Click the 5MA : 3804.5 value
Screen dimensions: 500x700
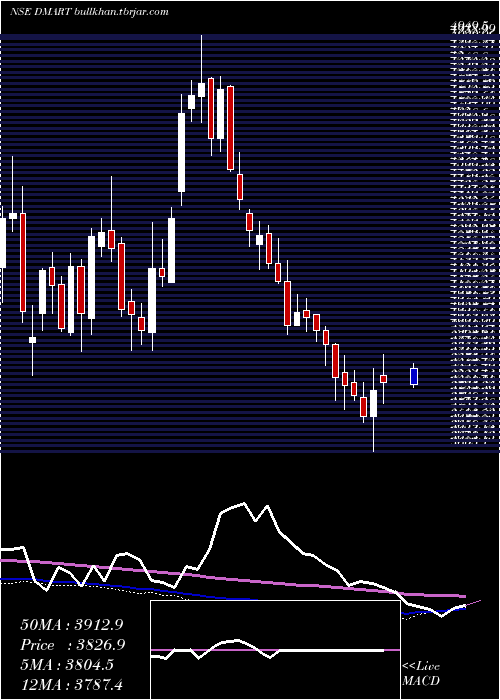click(67, 664)
